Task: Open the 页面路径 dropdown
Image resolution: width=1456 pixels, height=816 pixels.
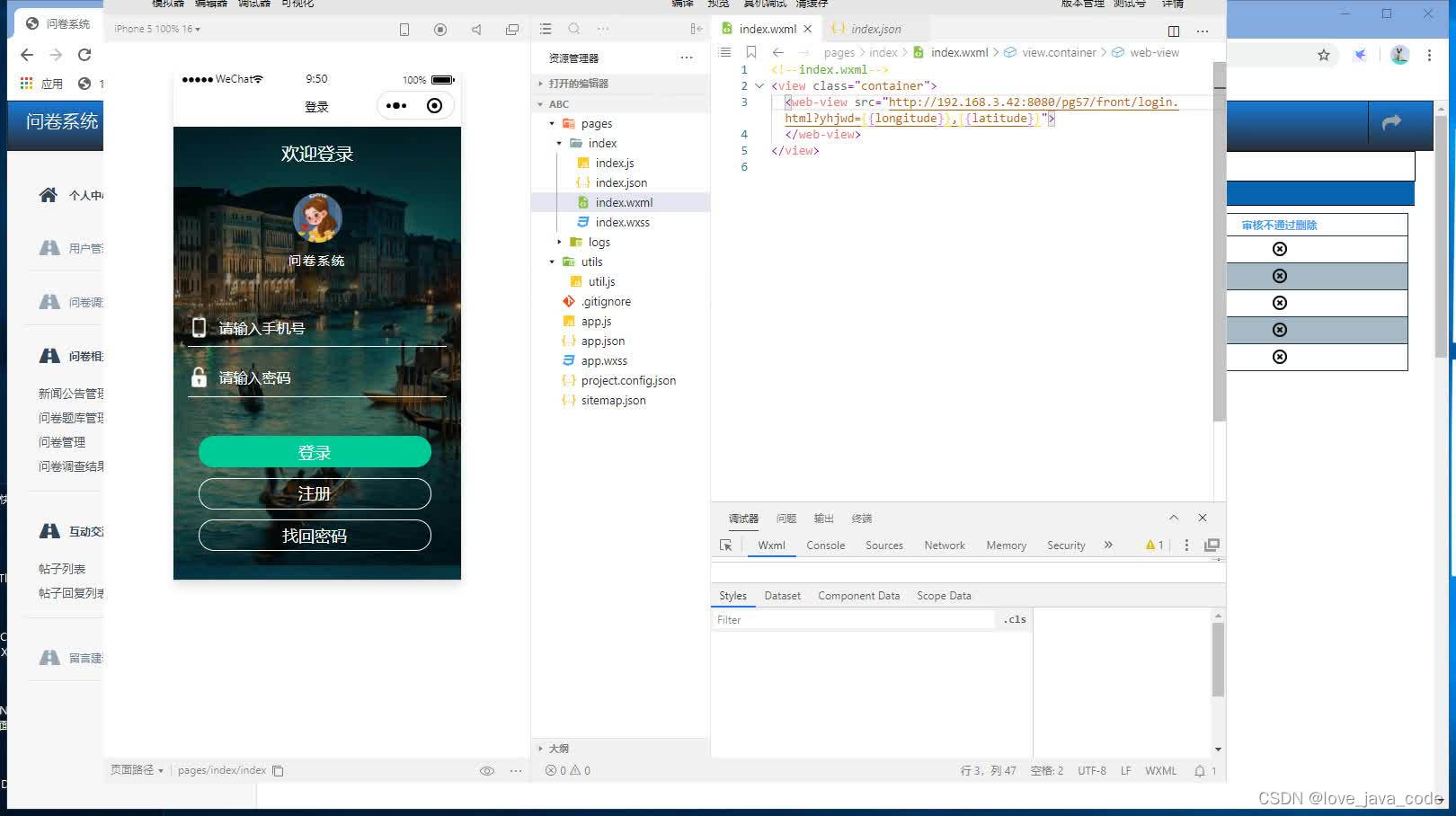Action: click(138, 770)
